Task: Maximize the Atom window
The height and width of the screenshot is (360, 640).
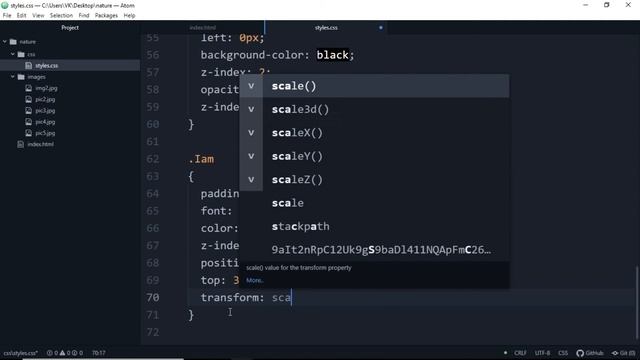Action: [x=607, y=5]
